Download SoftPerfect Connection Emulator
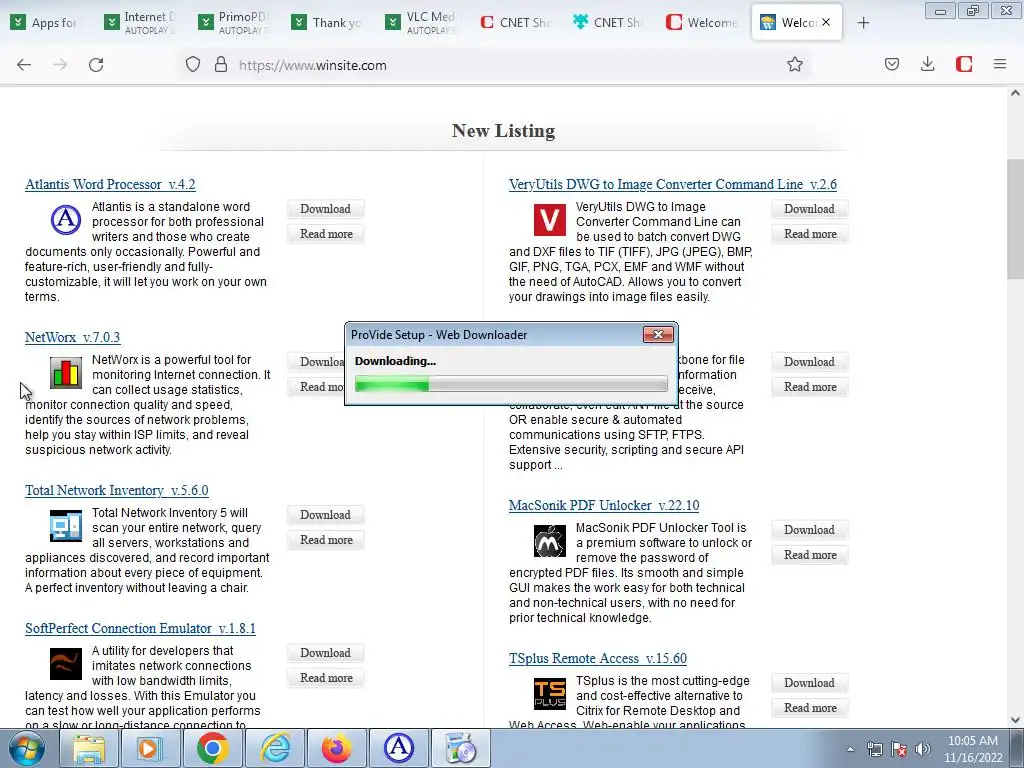Screen dimensions: 1024x768 [x=325, y=653]
